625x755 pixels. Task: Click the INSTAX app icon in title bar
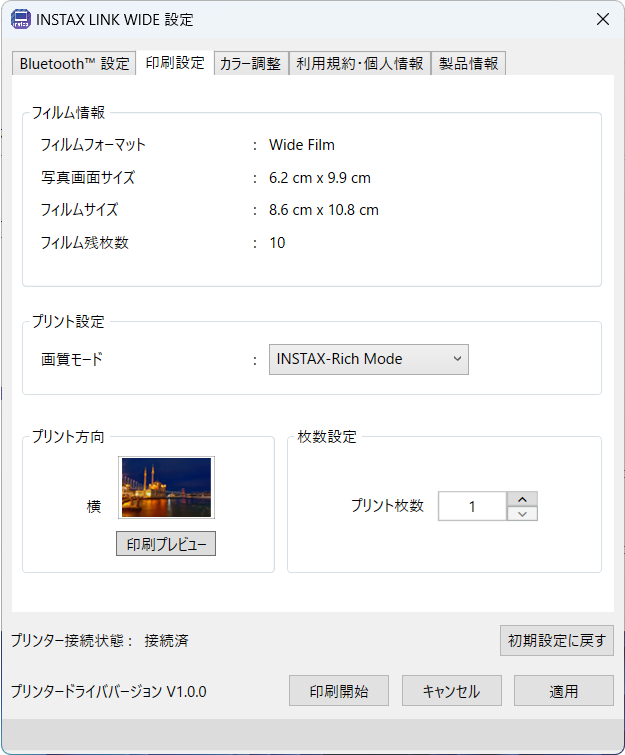[x=21, y=20]
